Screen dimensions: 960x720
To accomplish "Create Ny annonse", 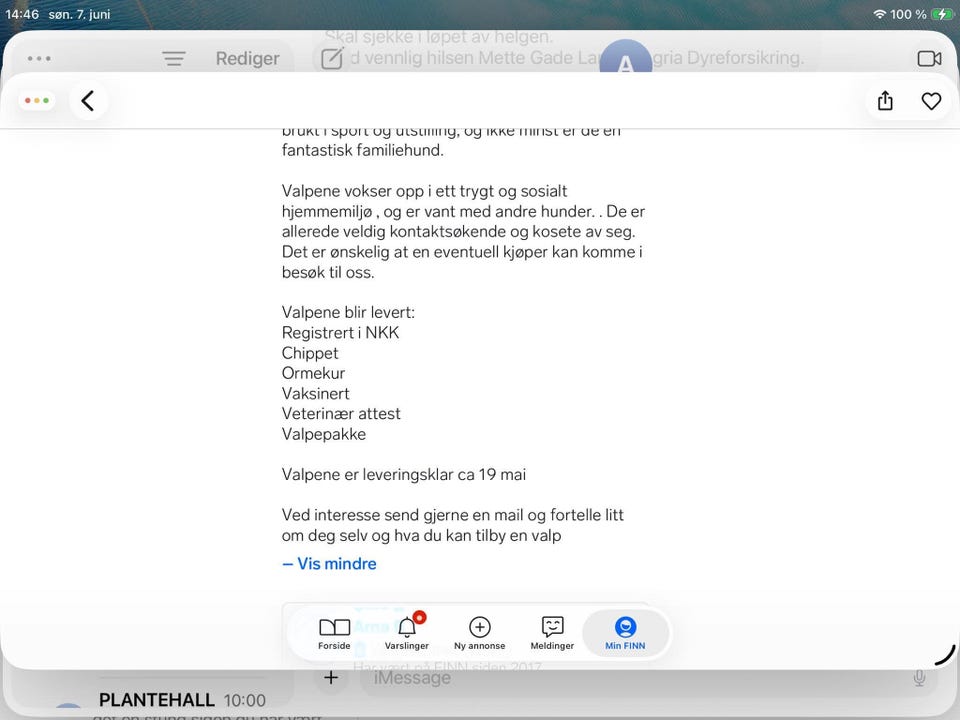I will click(x=479, y=634).
